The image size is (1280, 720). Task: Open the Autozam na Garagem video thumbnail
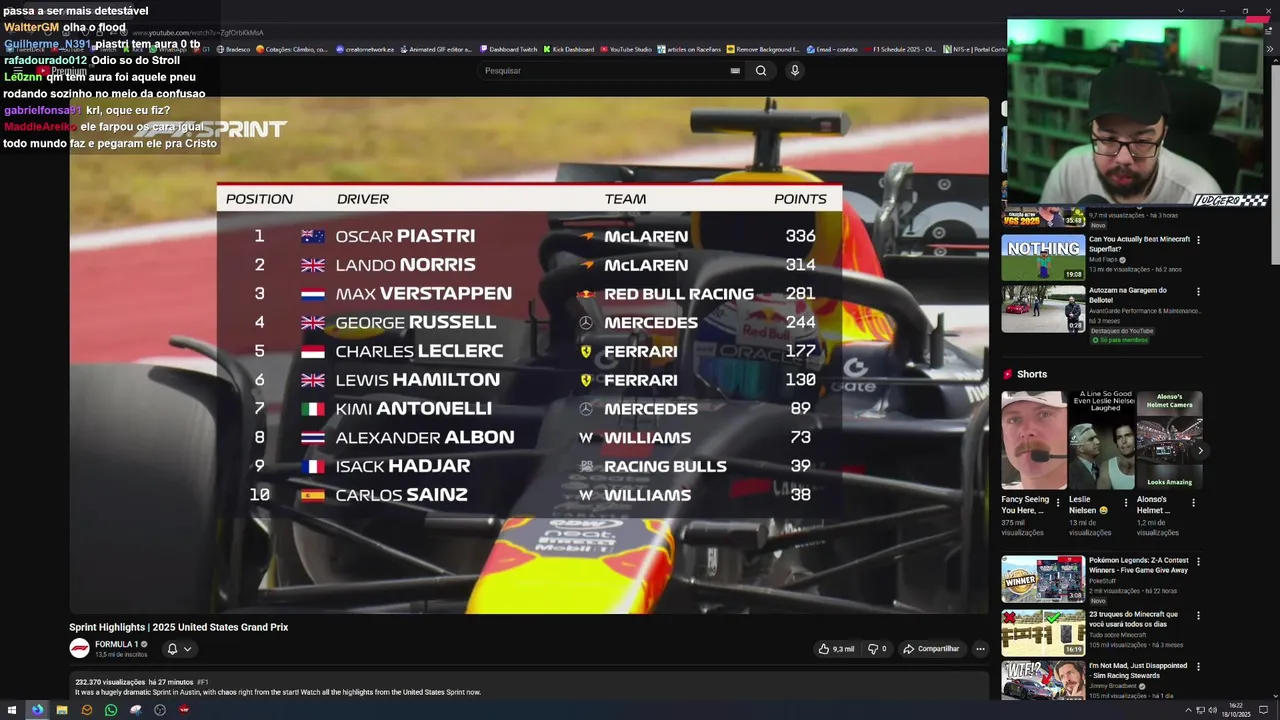click(x=1043, y=309)
